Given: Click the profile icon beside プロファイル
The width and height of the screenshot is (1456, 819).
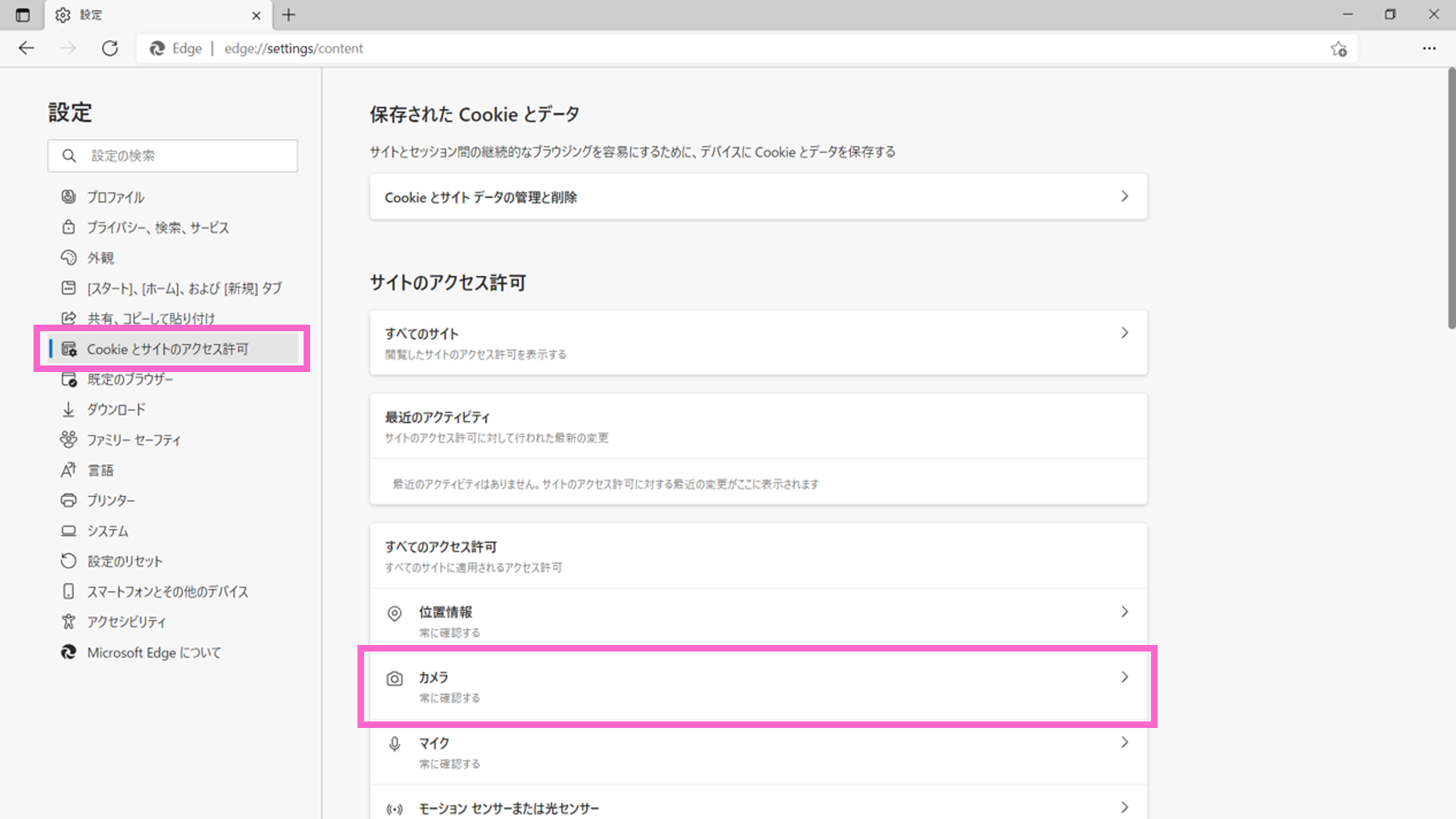Looking at the screenshot, I should 68,197.
